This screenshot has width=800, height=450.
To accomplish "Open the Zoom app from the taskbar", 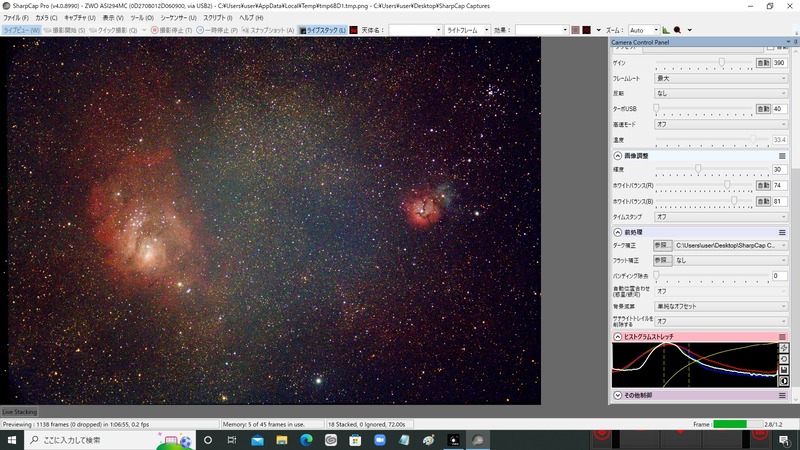I will 380,440.
